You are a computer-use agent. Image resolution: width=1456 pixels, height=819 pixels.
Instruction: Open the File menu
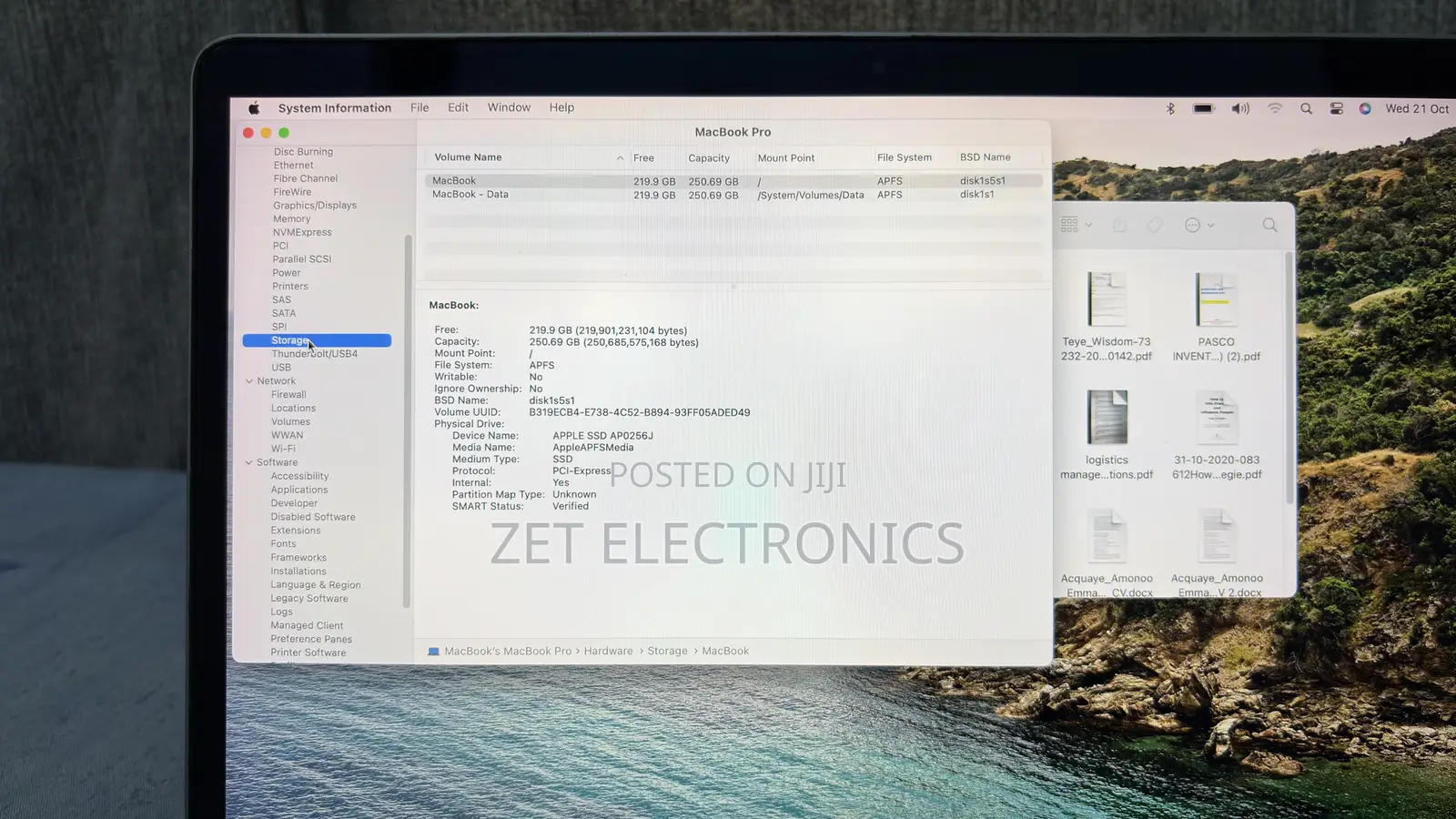coord(420,107)
